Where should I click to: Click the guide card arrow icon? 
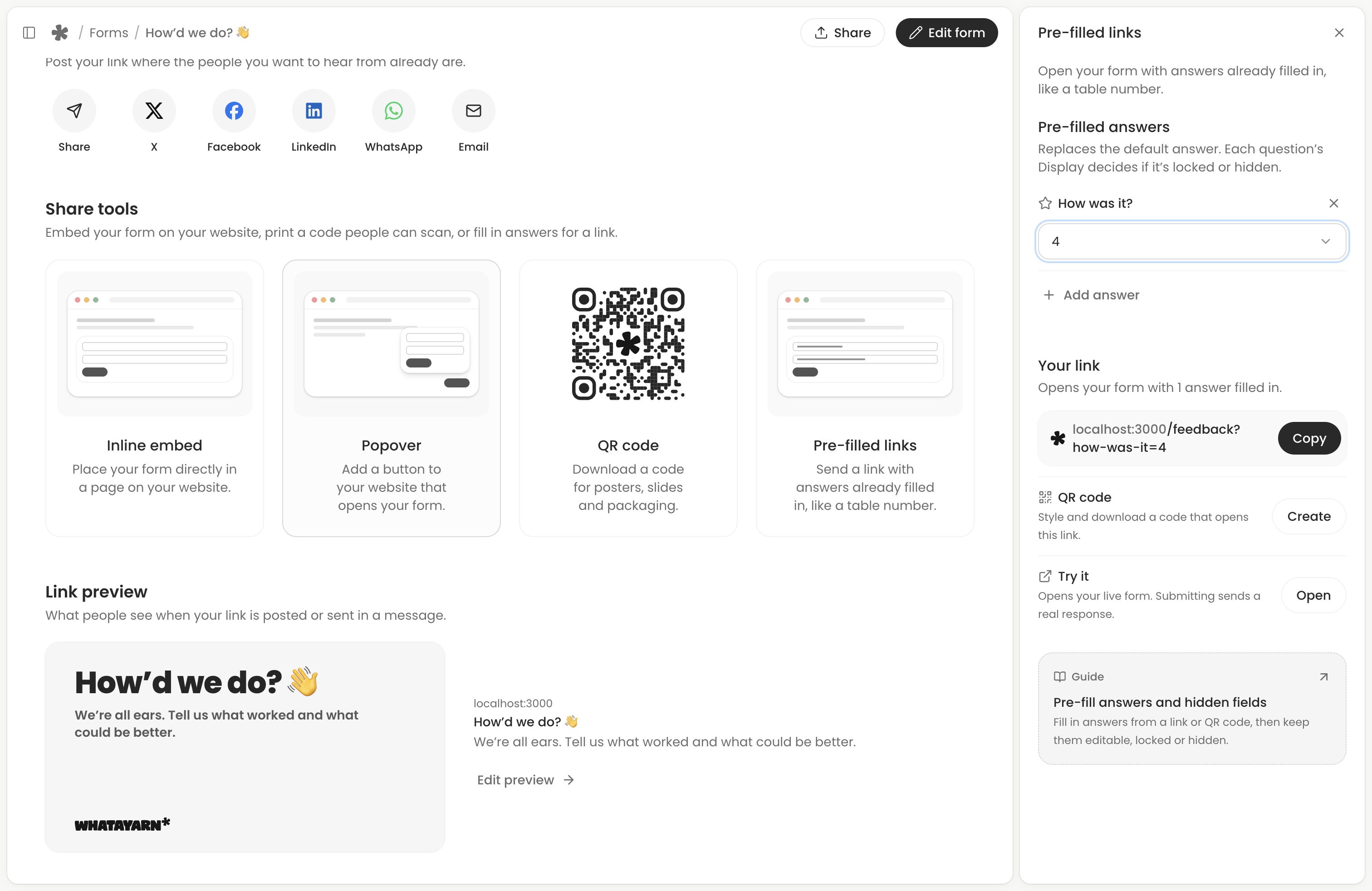1323,676
